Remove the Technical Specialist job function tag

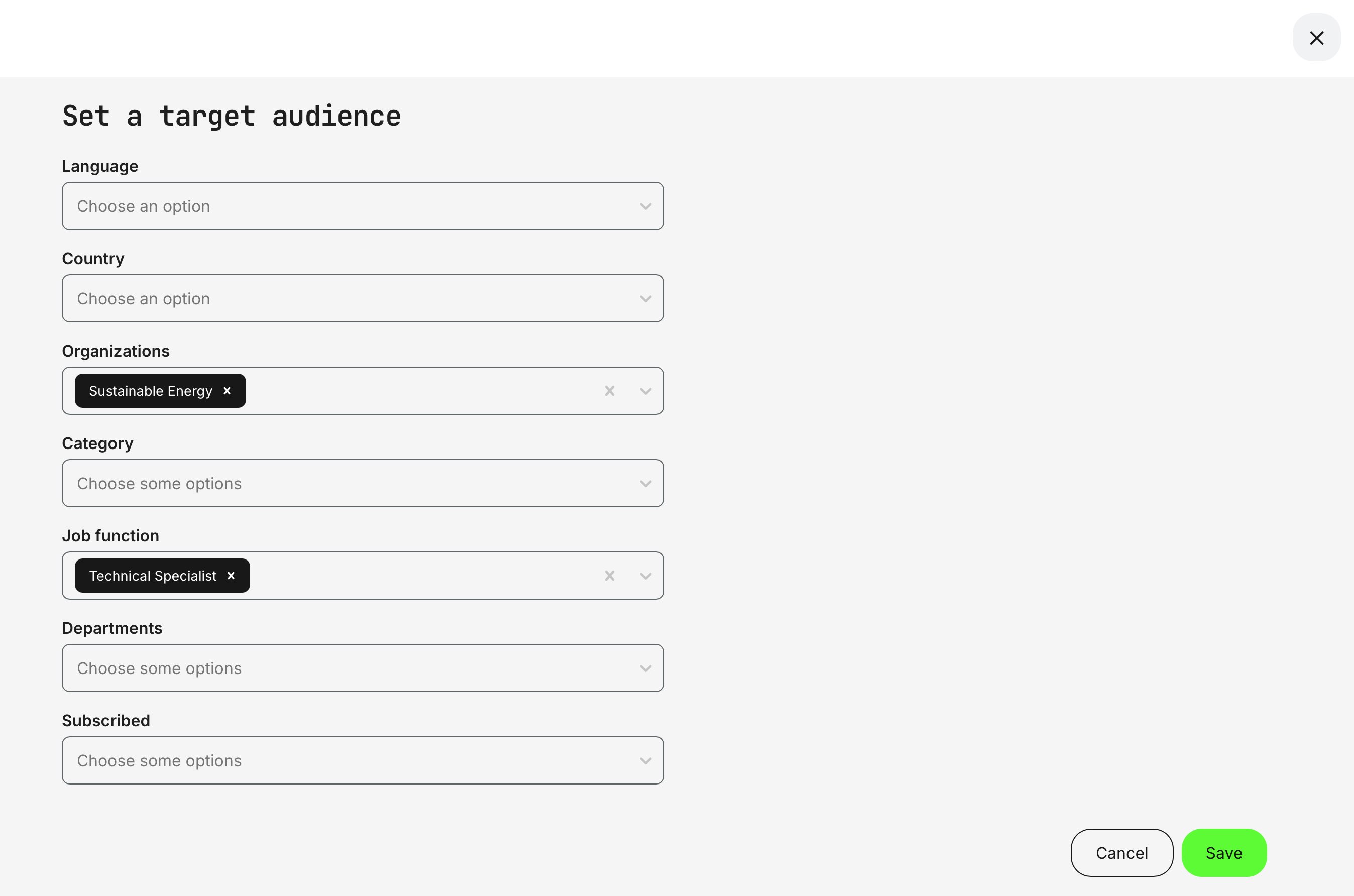231,576
